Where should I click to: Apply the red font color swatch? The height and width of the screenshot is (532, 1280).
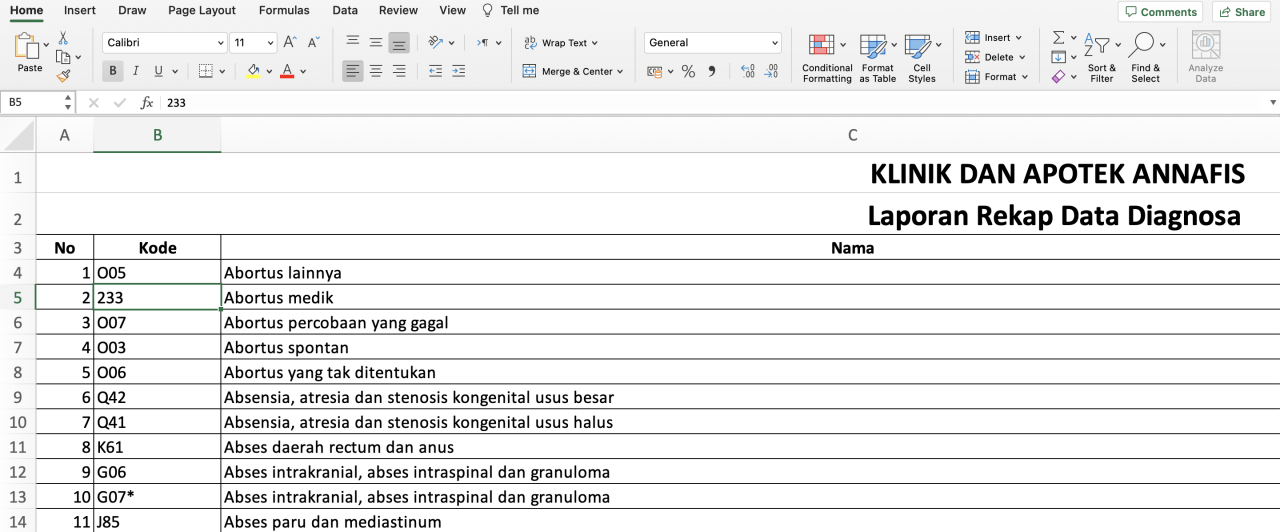click(287, 71)
